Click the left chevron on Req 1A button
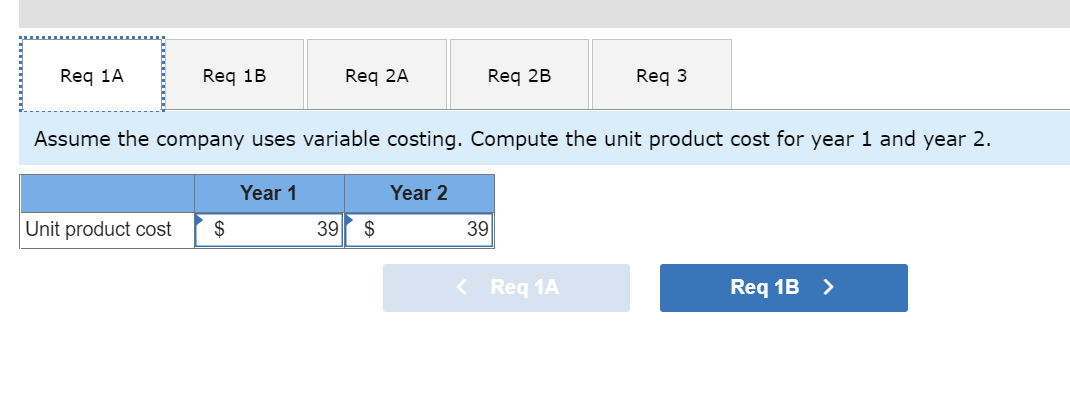Image resolution: width=1070 pixels, height=406 pixels. point(462,288)
